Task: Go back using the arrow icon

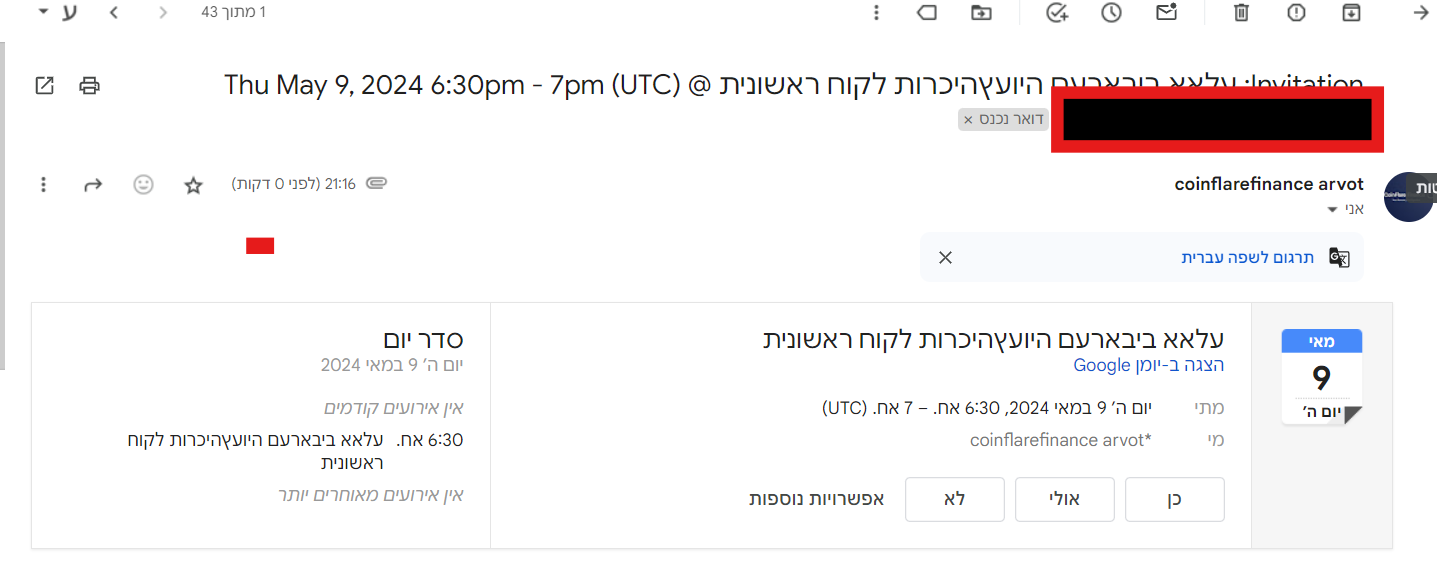Action: coord(1421,13)
